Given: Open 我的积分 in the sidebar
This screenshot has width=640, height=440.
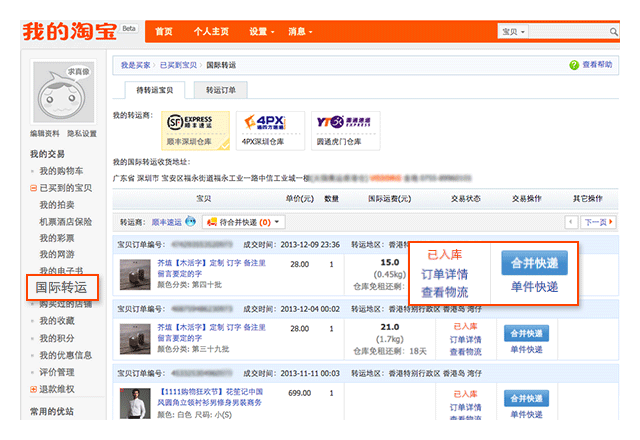Looking at the screenshot, I should point(57,338).
